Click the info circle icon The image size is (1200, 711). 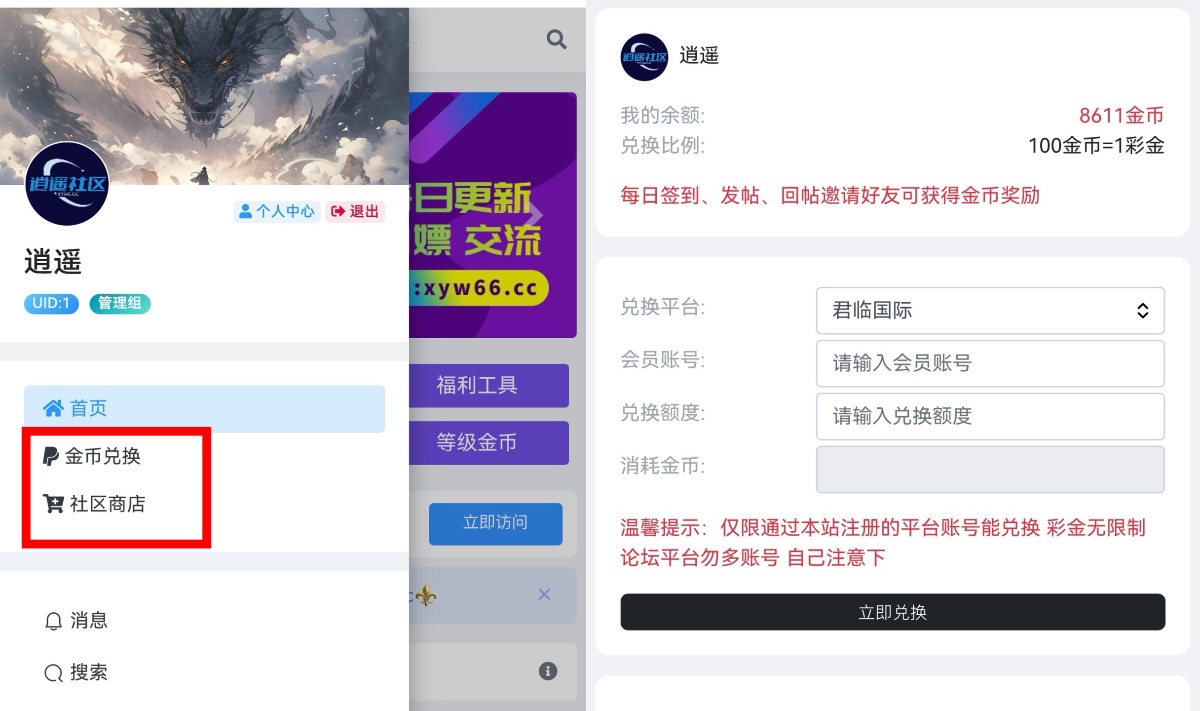547,671
